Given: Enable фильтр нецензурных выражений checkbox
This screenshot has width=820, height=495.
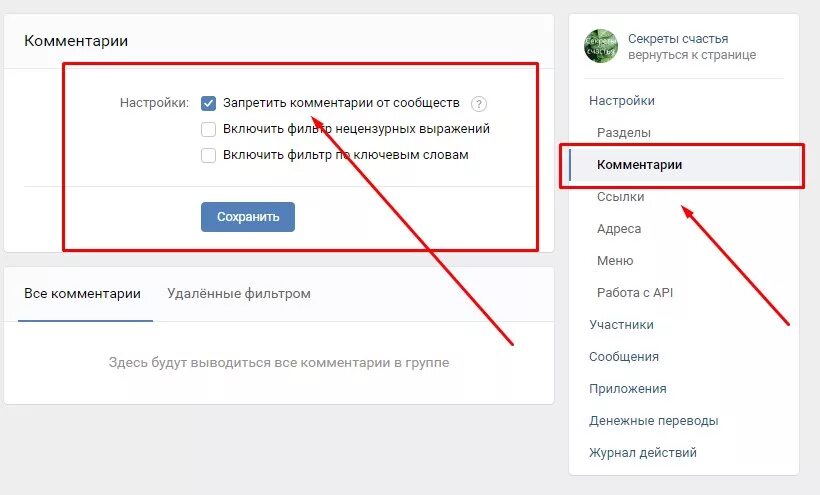Looking at the screenshot, I should [x=208, y=129].
